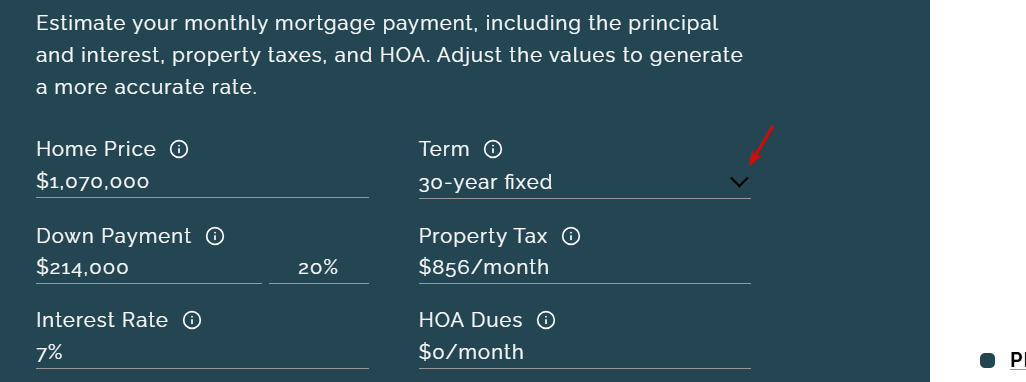Click the 20% down payment field
1026x382 pixels.
tap(319, 268)
